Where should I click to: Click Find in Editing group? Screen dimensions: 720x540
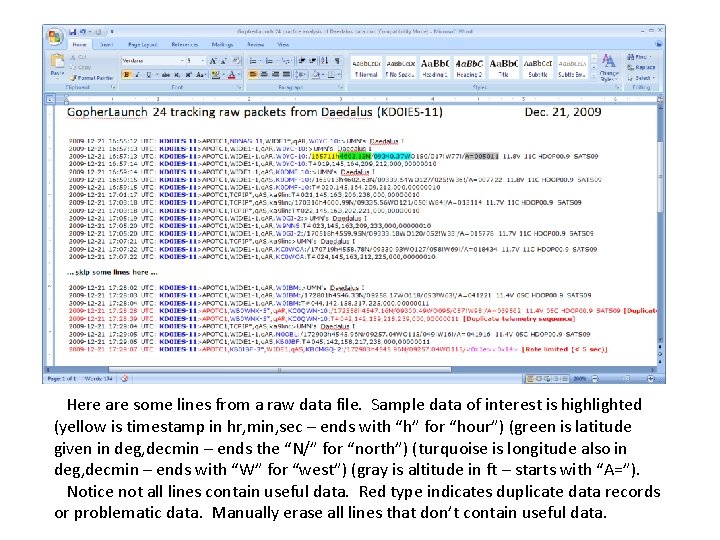(x=640, y=56)
